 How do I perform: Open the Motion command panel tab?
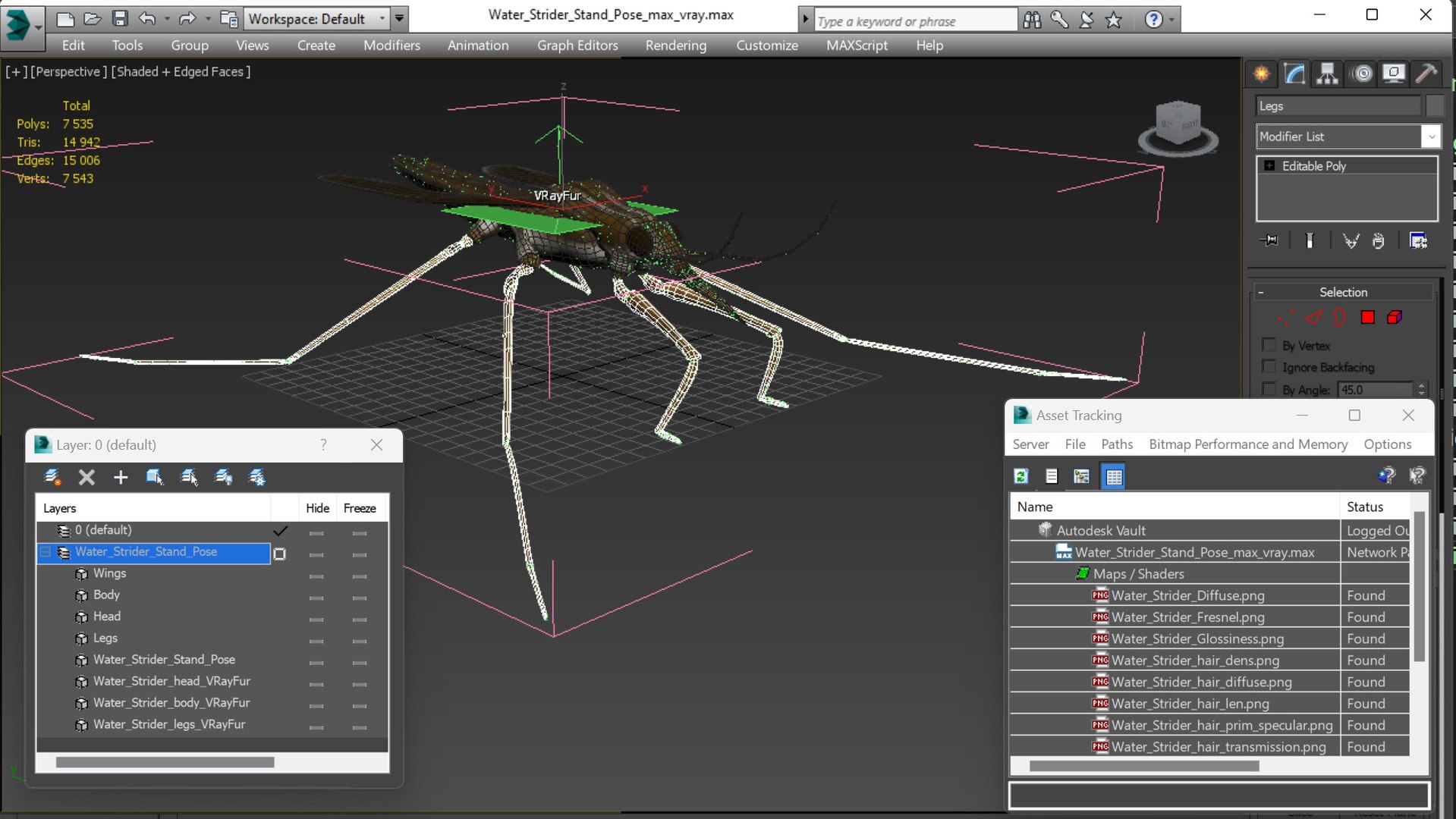point(1363,74)
